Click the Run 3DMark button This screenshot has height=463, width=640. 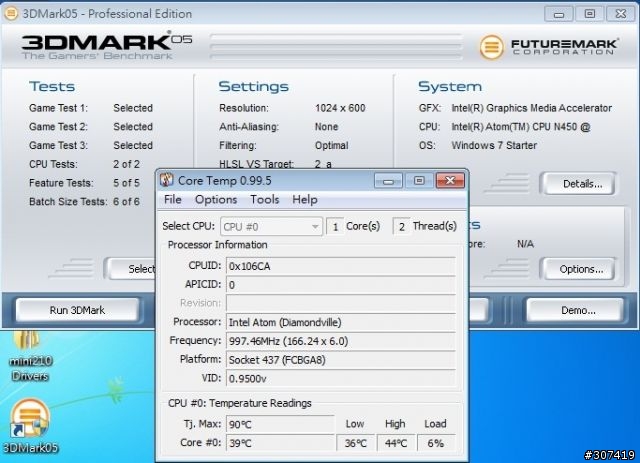pos(77,310)
